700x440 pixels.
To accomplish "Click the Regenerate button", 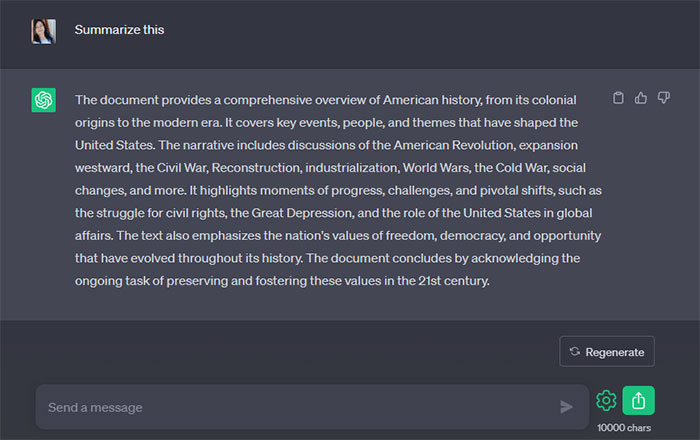I will tap(607, 351).
